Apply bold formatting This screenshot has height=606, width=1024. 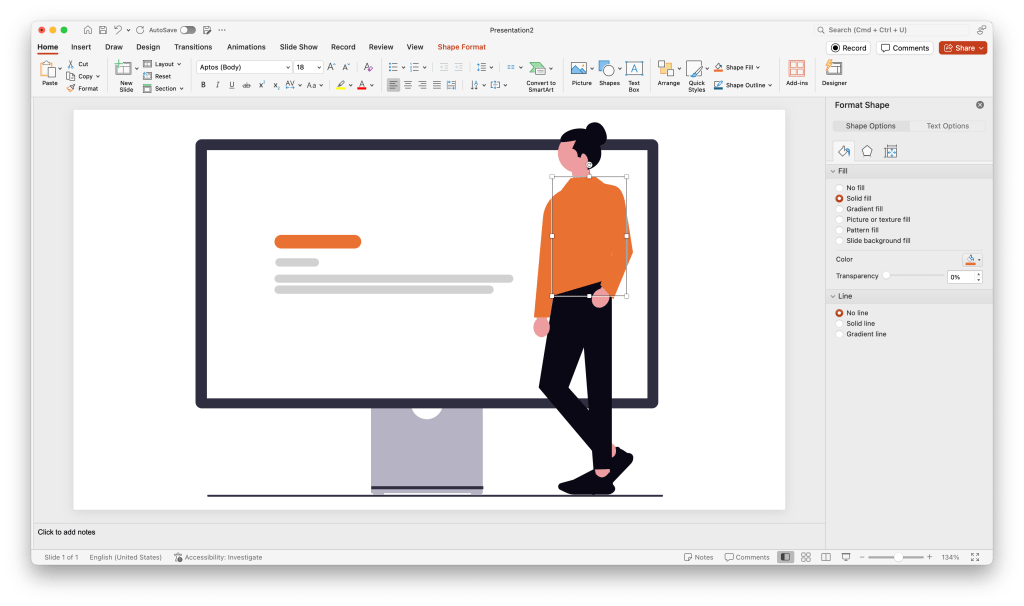point(203,85)
